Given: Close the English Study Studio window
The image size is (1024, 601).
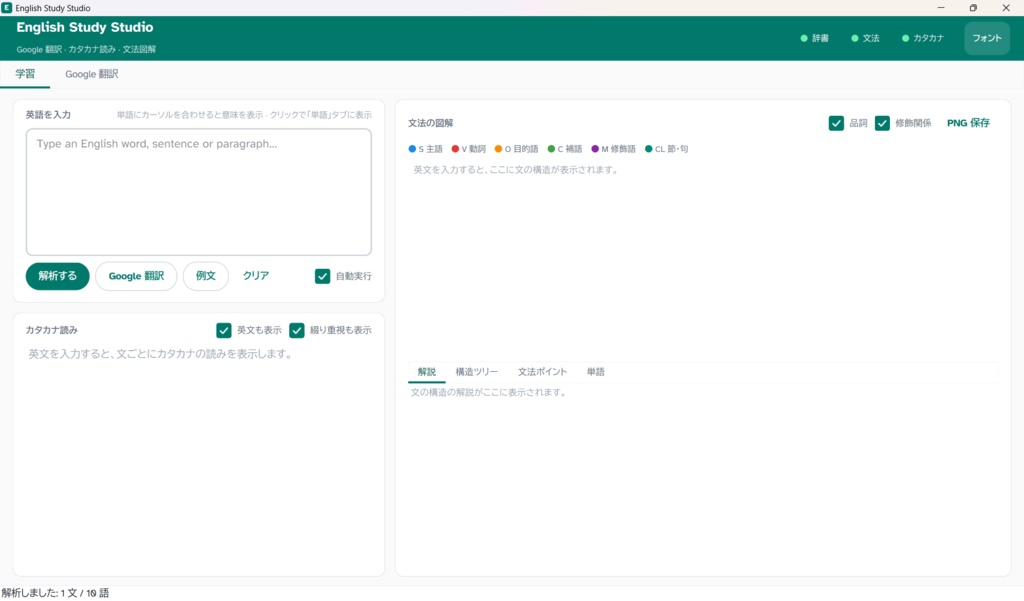Looking at the screenshot, I should (x=1006, y=8).
